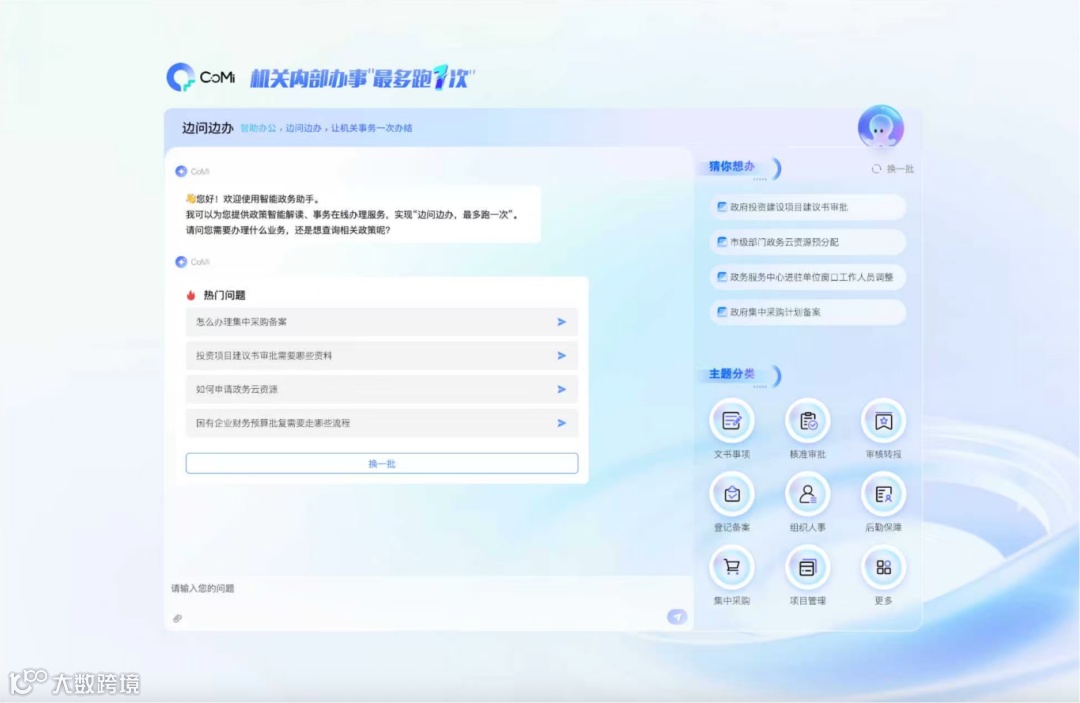Click the 更多 grid icon

coord(883,566)
